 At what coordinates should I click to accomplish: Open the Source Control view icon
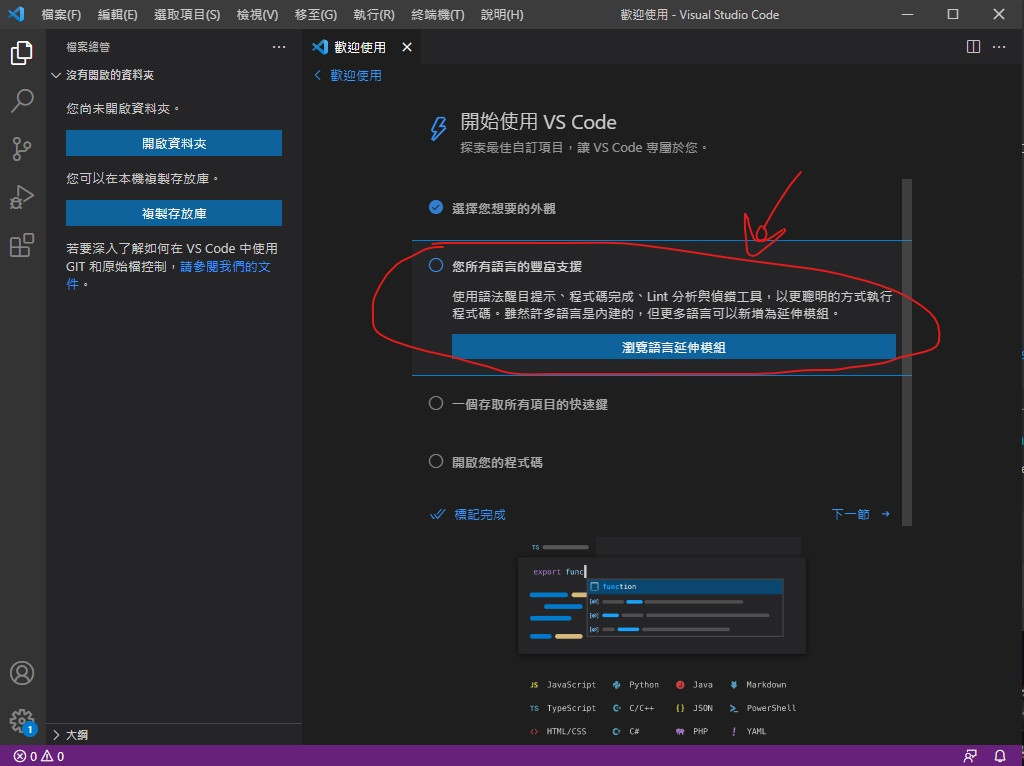click(22, 149)
